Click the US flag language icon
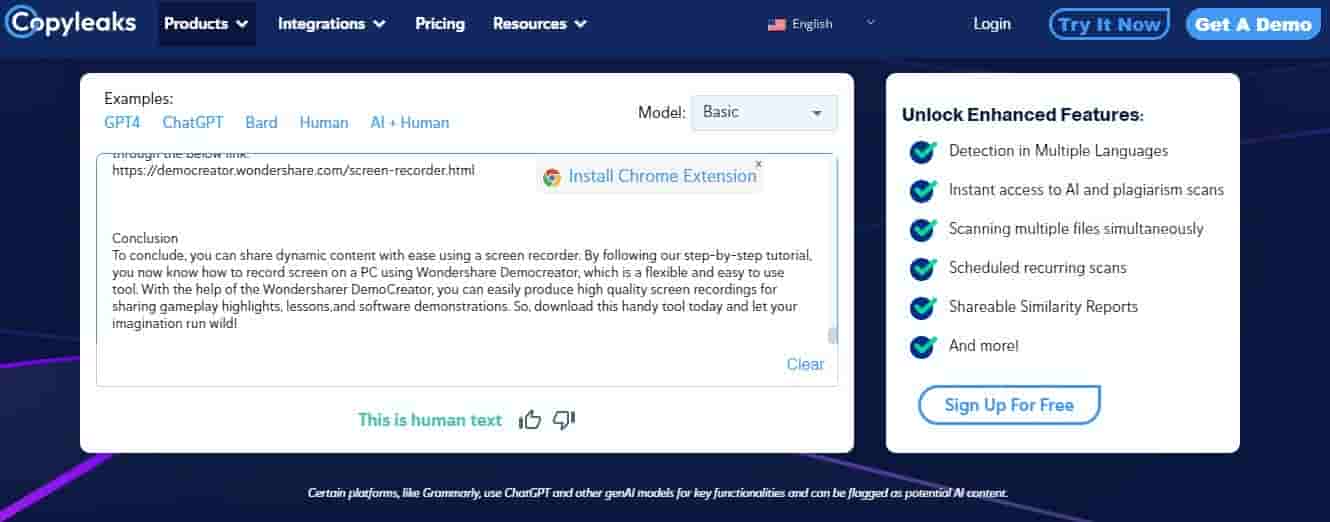The height and width of the screenshot is (522, 1330). pyautogui.click(x=776, y=24)
